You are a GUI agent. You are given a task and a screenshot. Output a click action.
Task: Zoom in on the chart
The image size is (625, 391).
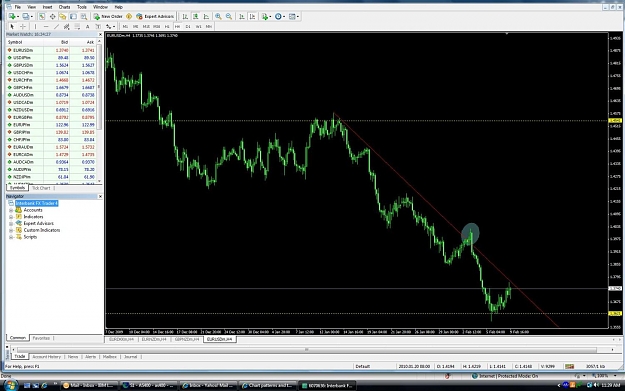coord(218,16)
